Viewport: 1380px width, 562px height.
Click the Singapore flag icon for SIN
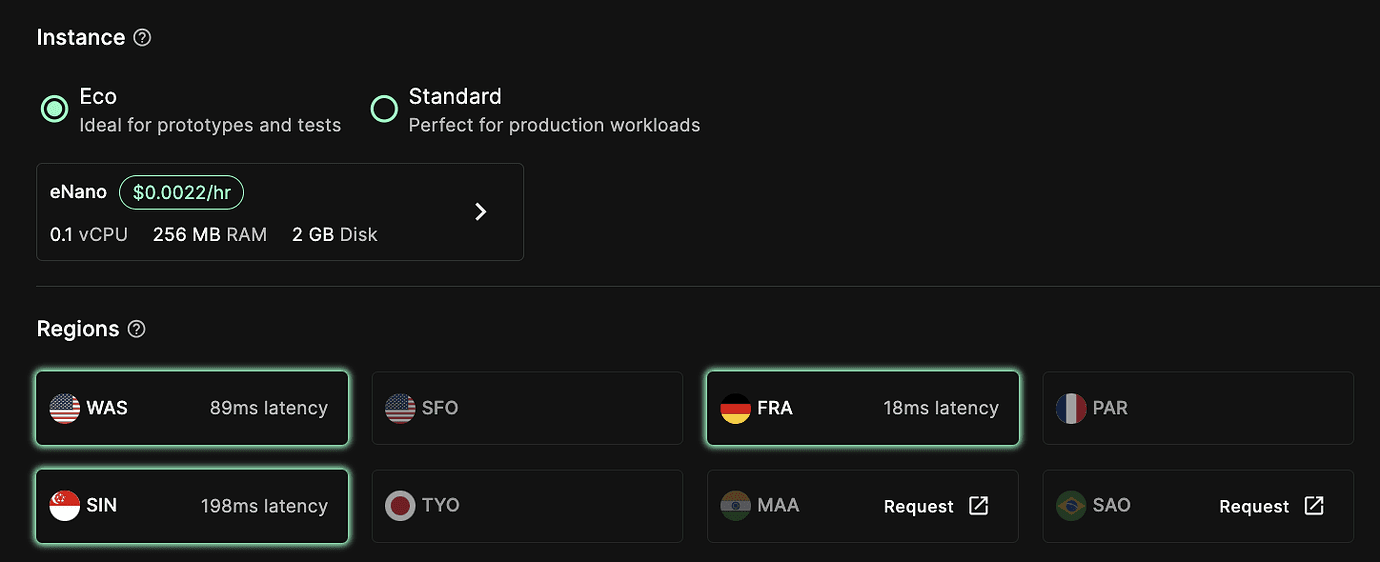point(65,506)
